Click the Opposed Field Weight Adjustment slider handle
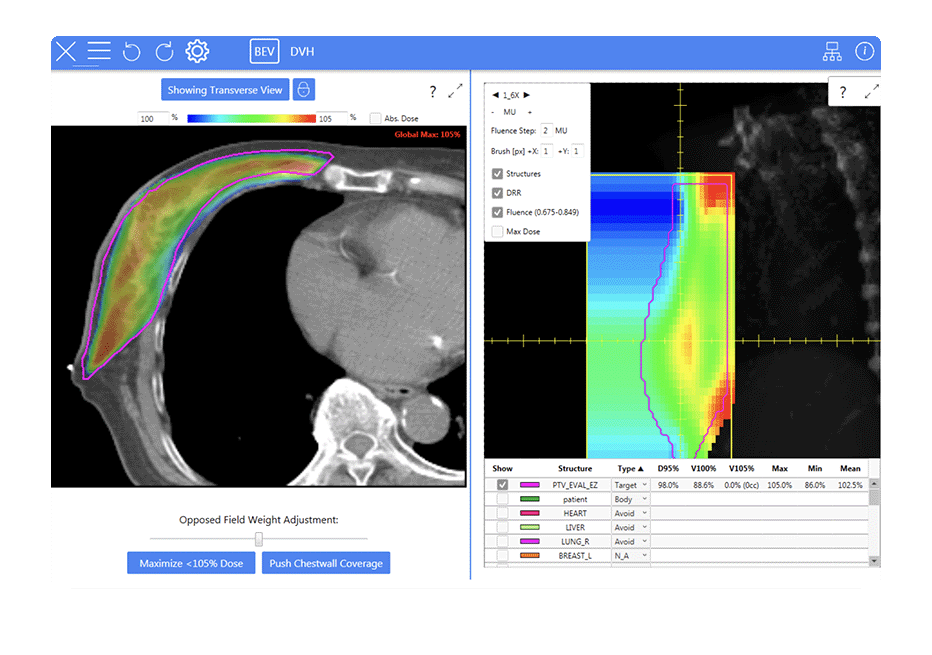 tap(259, 539)
